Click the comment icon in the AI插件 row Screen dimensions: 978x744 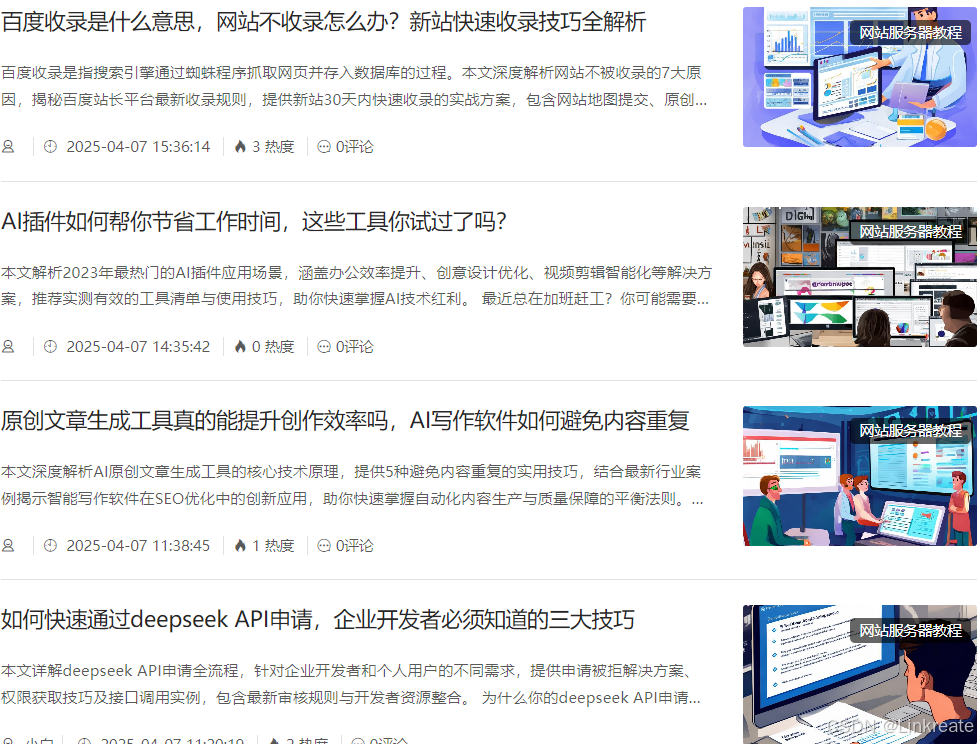[324, 346]
